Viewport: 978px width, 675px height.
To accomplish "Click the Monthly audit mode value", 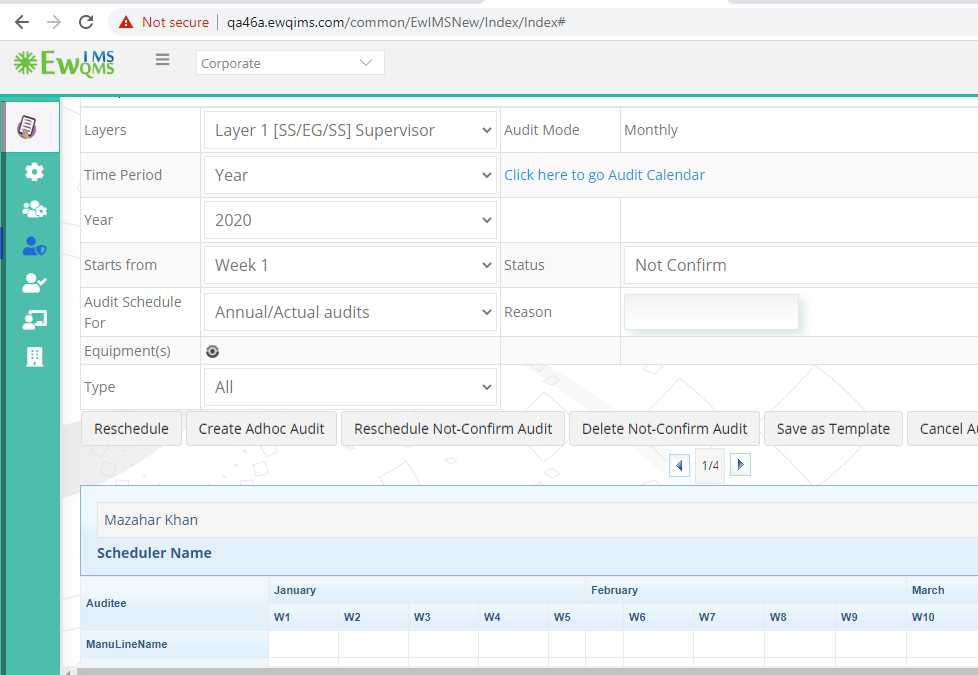I will (651, 130).
